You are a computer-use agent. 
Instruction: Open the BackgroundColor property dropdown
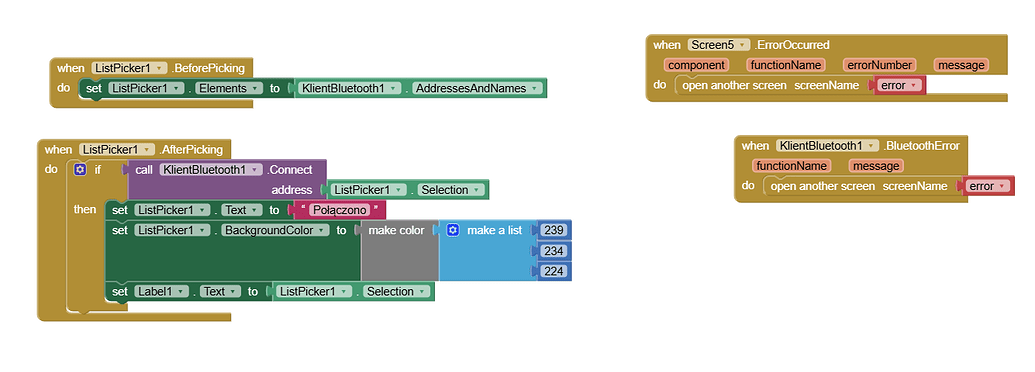click(275, 230)
